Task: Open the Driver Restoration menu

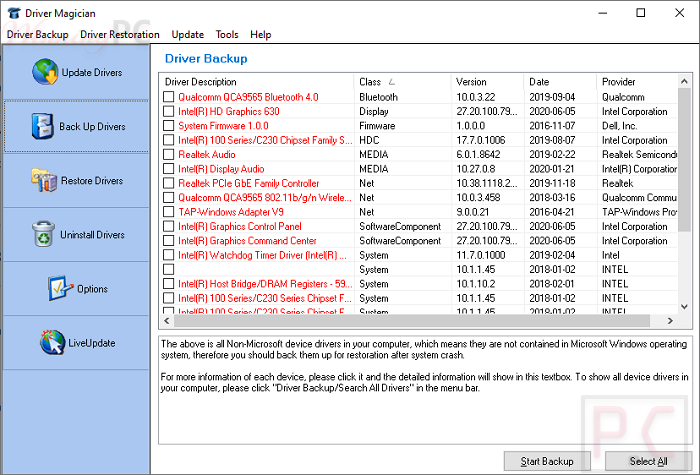Action: (120, 34)
